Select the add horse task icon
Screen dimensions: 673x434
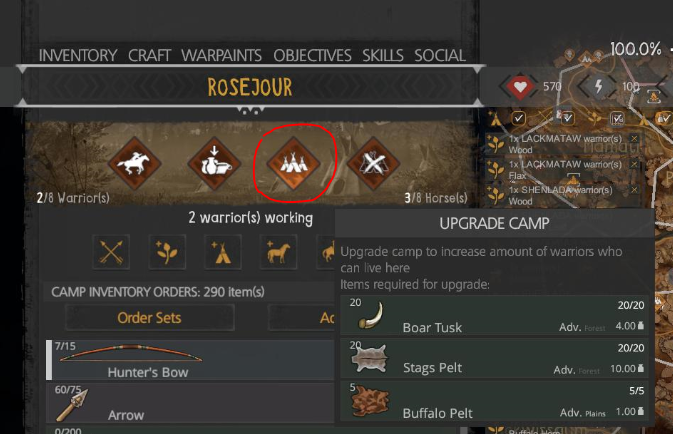278,252
